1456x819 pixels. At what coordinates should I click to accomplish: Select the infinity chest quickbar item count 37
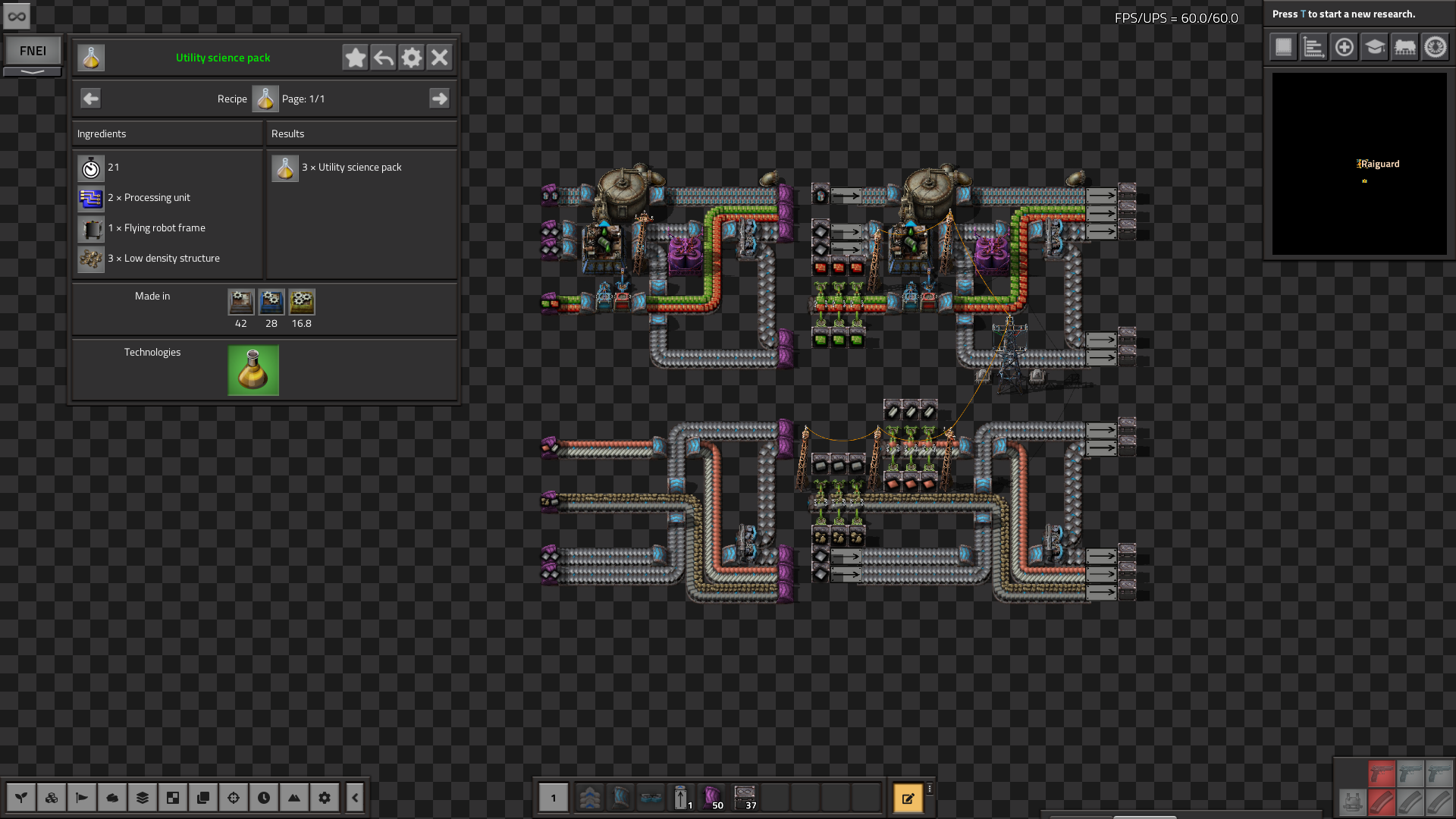pos(745,798)
